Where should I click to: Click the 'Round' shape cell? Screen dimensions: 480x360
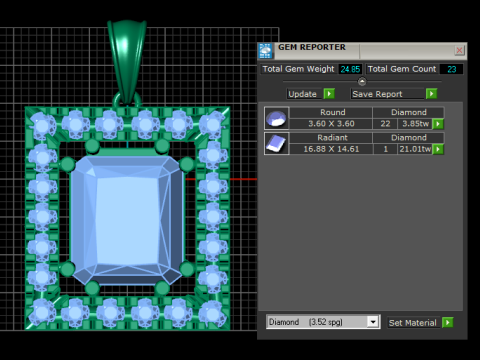[x=331, y=112]
